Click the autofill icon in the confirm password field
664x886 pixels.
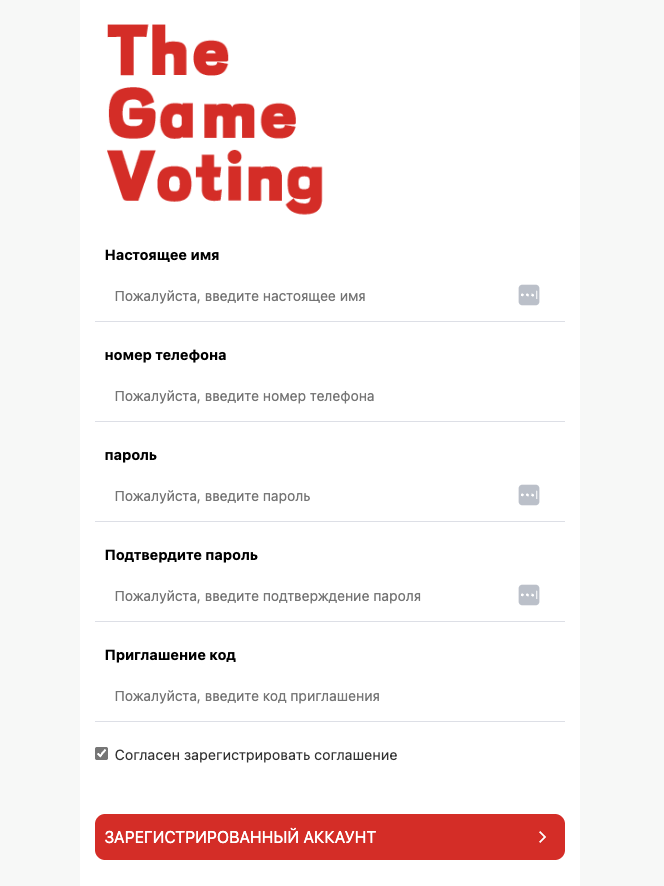click(x=529, y=595)
